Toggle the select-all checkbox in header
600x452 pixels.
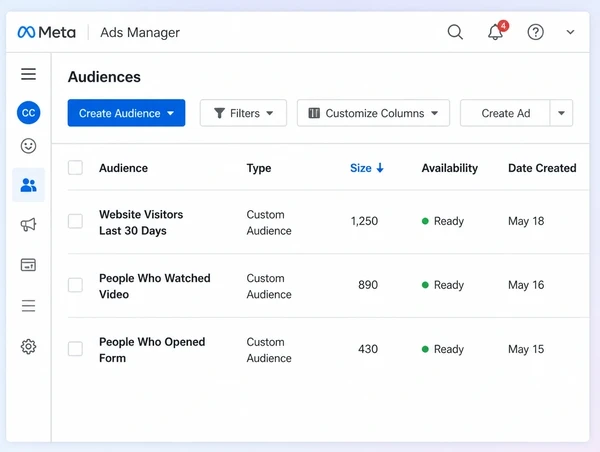75,168
